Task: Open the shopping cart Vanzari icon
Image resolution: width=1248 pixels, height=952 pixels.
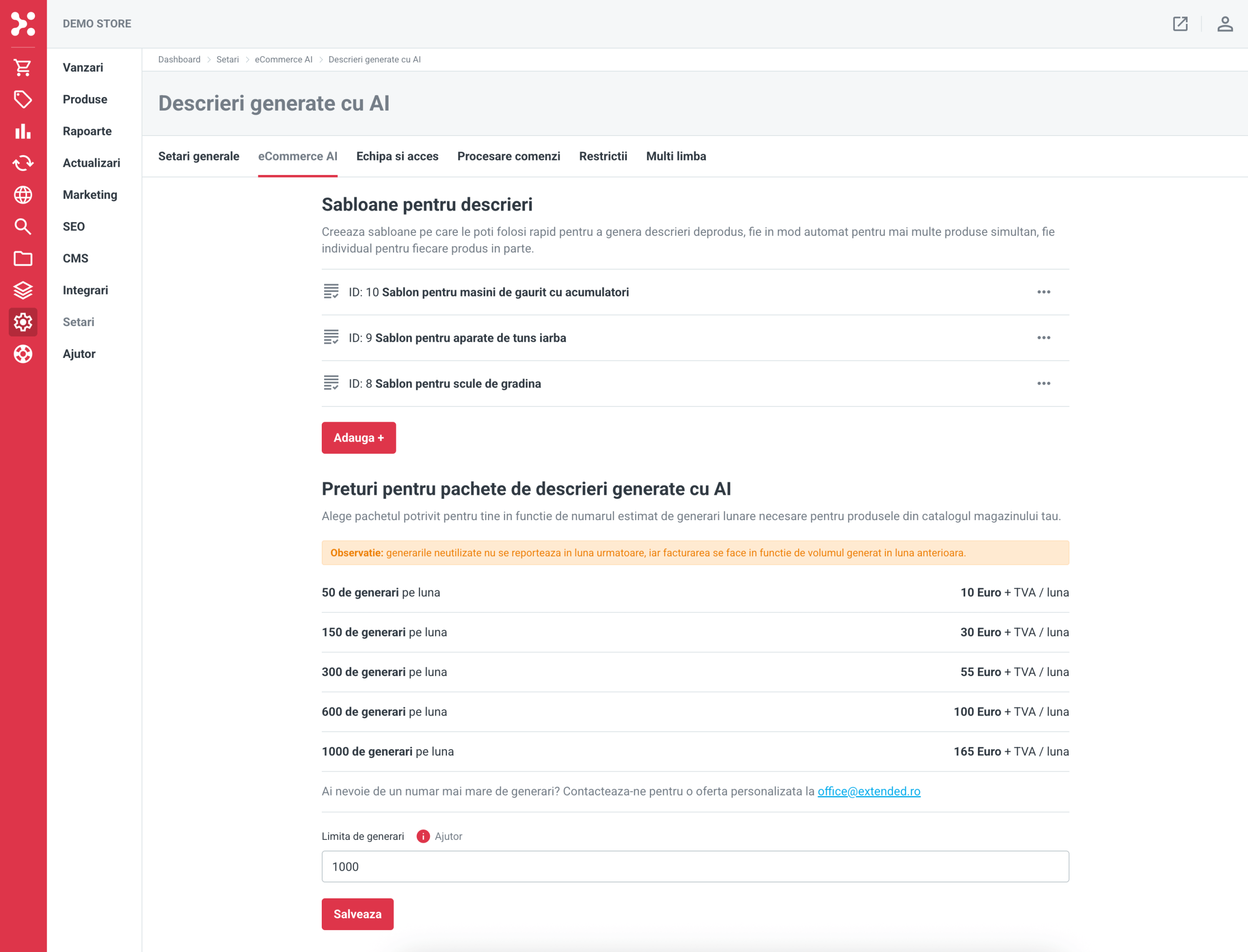Action: (x=23, y=67)
